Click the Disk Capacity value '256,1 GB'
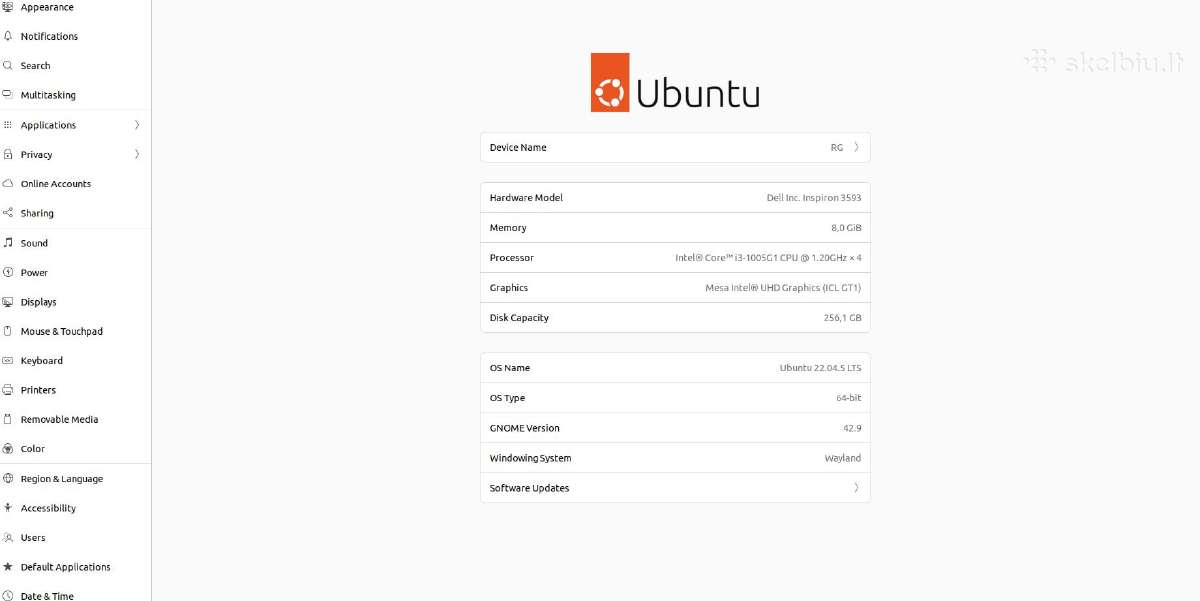 [x=842, y=318]
